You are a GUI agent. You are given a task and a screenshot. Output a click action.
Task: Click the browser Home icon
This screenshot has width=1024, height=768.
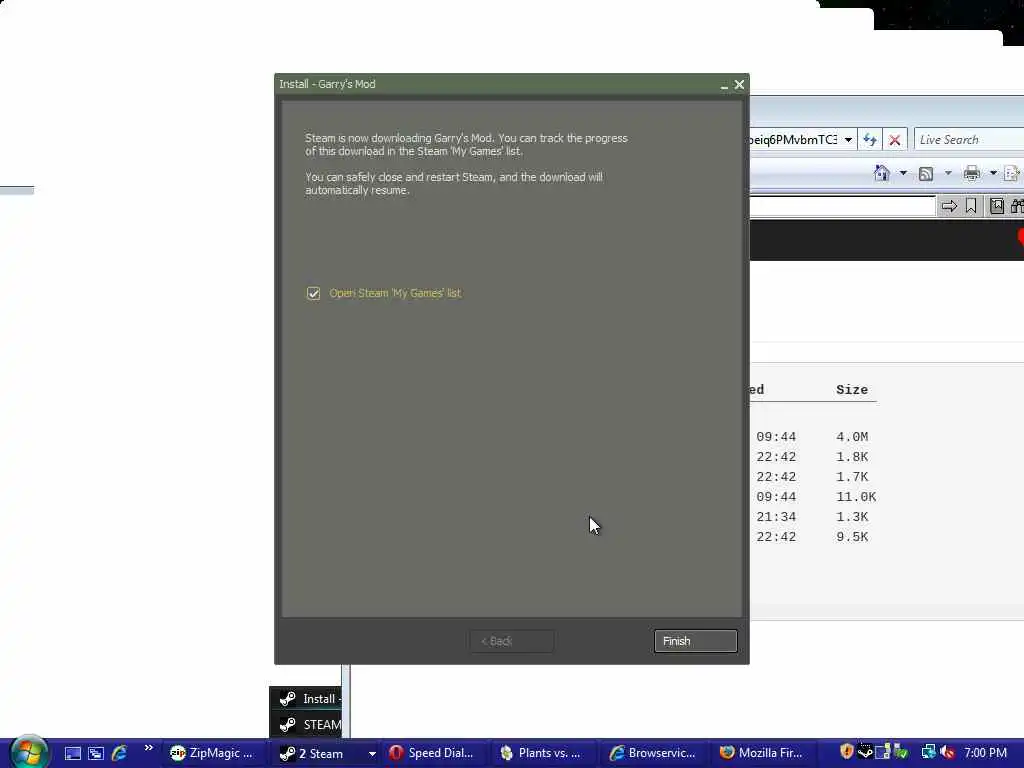coord(882,173)
